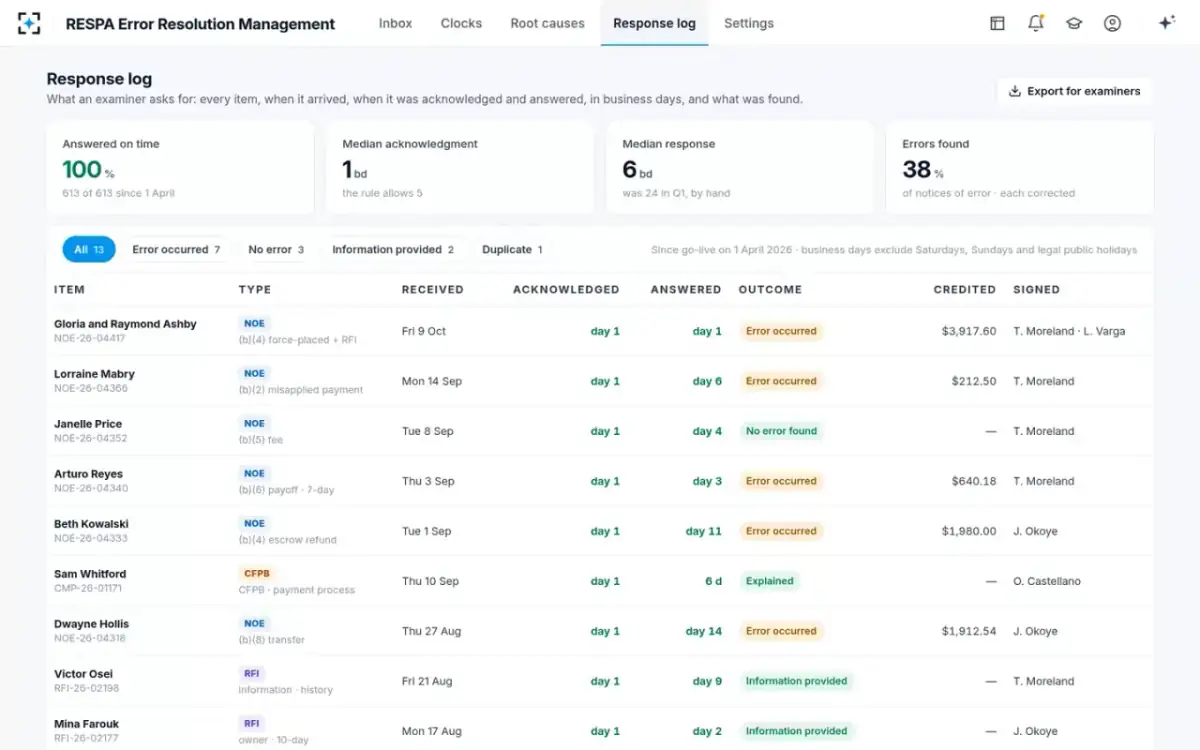
Task: Switch to the Clocks tab
Action: pos(461,23)
